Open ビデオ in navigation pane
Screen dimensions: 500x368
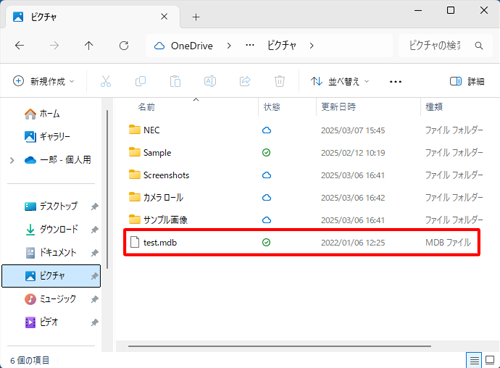pyautogui.click(x=42, y=322)
